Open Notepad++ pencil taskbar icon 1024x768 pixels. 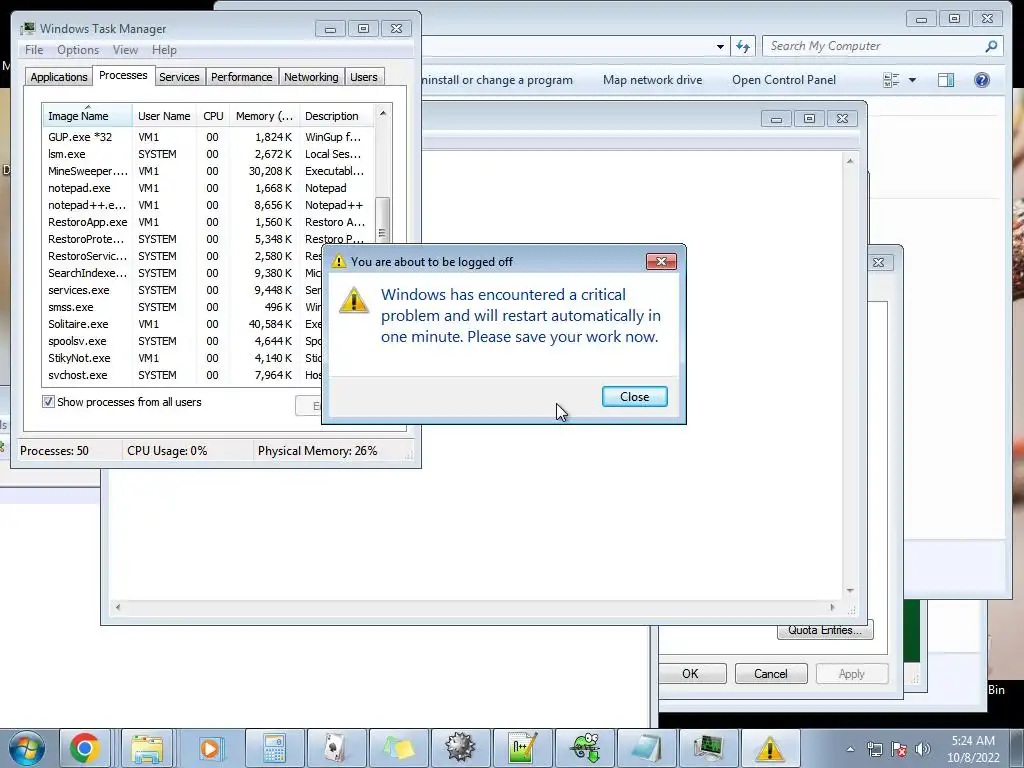tap(522, 748)
